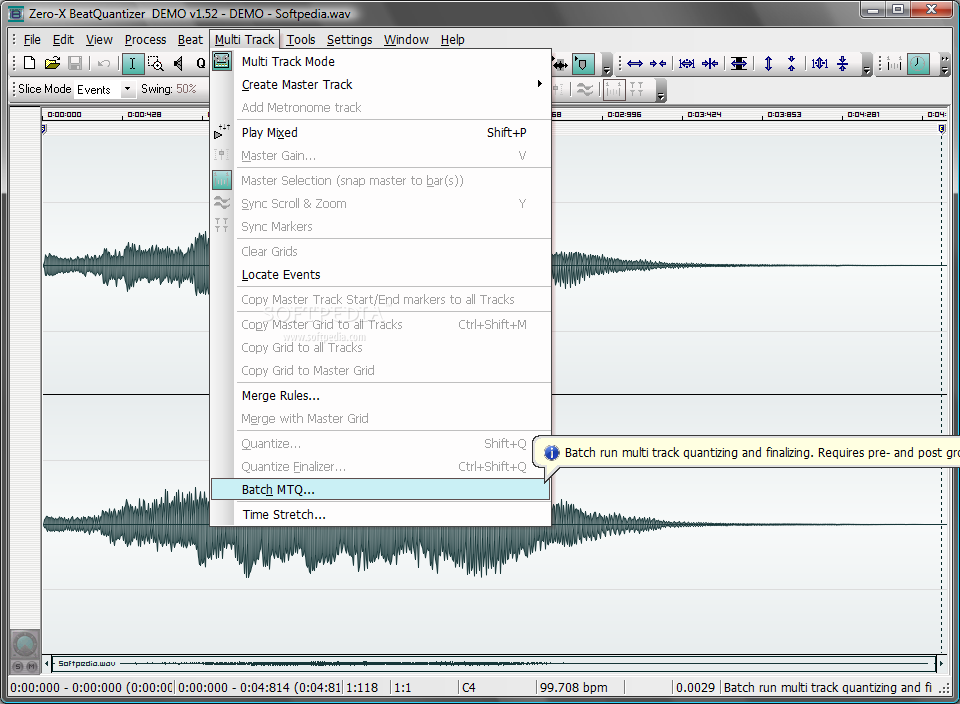
Task: Click the Master Selection icon in menu
Action: pyautogui.click(x=222, y=180)
